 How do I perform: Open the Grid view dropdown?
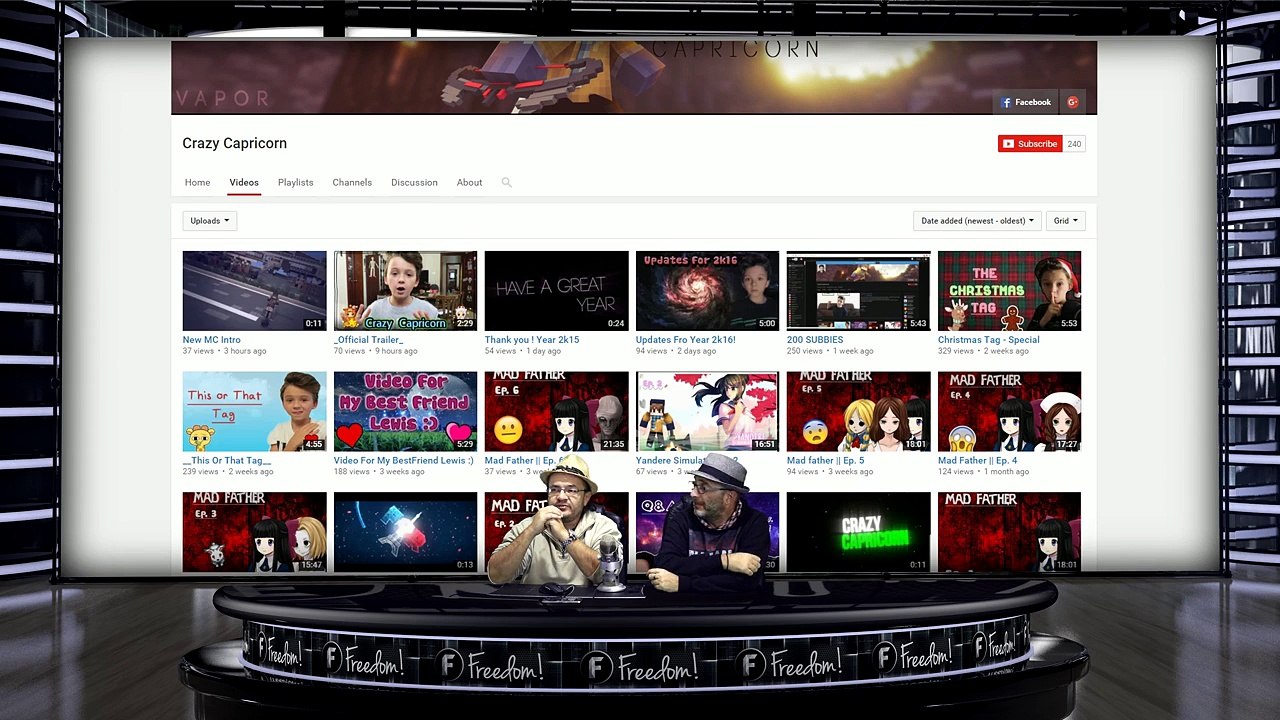1065,221
